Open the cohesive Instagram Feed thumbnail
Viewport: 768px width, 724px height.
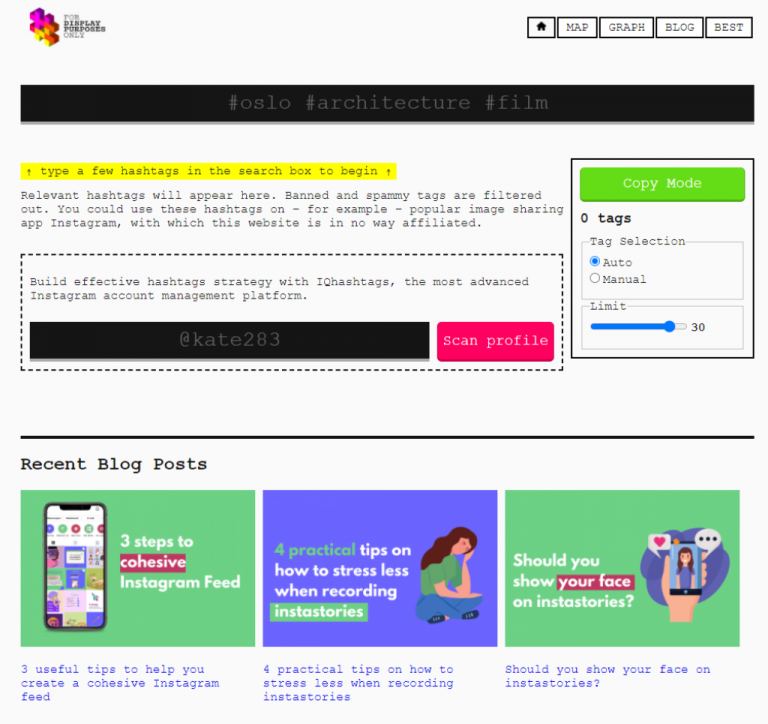click(x=138, y=568)
